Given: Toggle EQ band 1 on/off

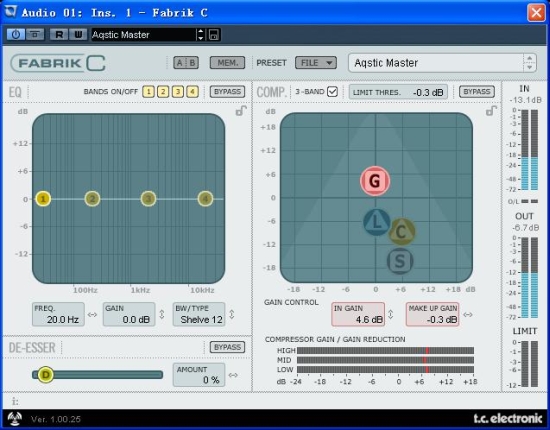Looking at the screenshot, I should (148, 92).
